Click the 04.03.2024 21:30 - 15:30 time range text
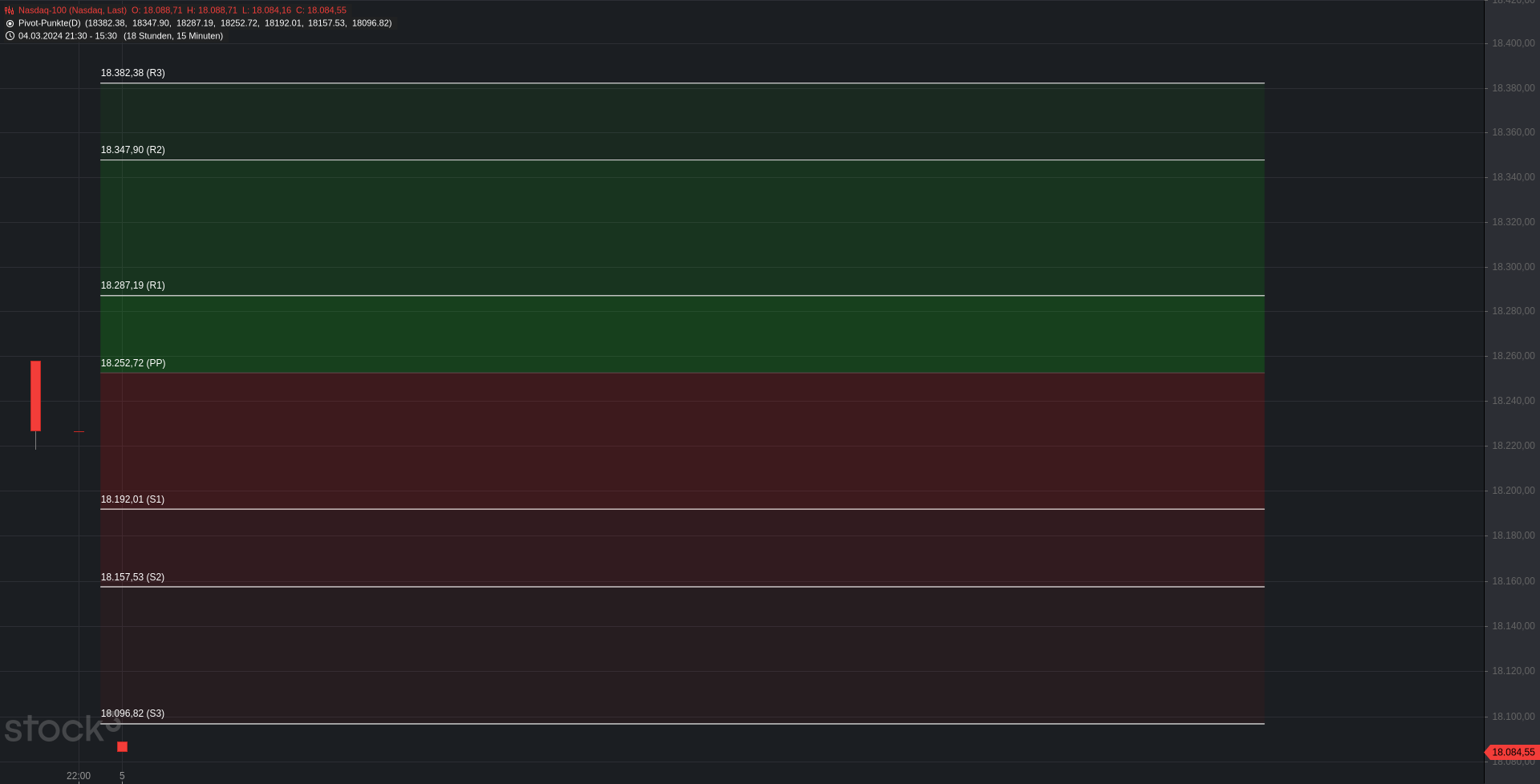Image resolution: width=1540 pixels, height=784 pixels. point(67,36)
